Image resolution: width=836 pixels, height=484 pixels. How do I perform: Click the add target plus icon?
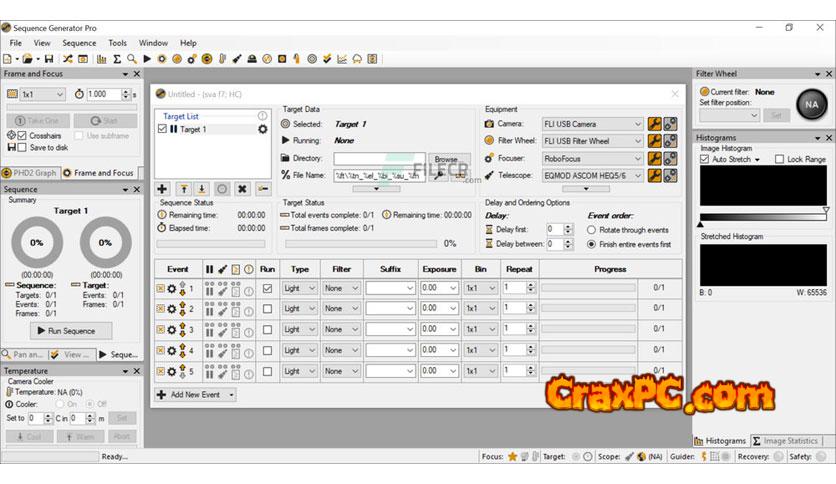point(163,188)
